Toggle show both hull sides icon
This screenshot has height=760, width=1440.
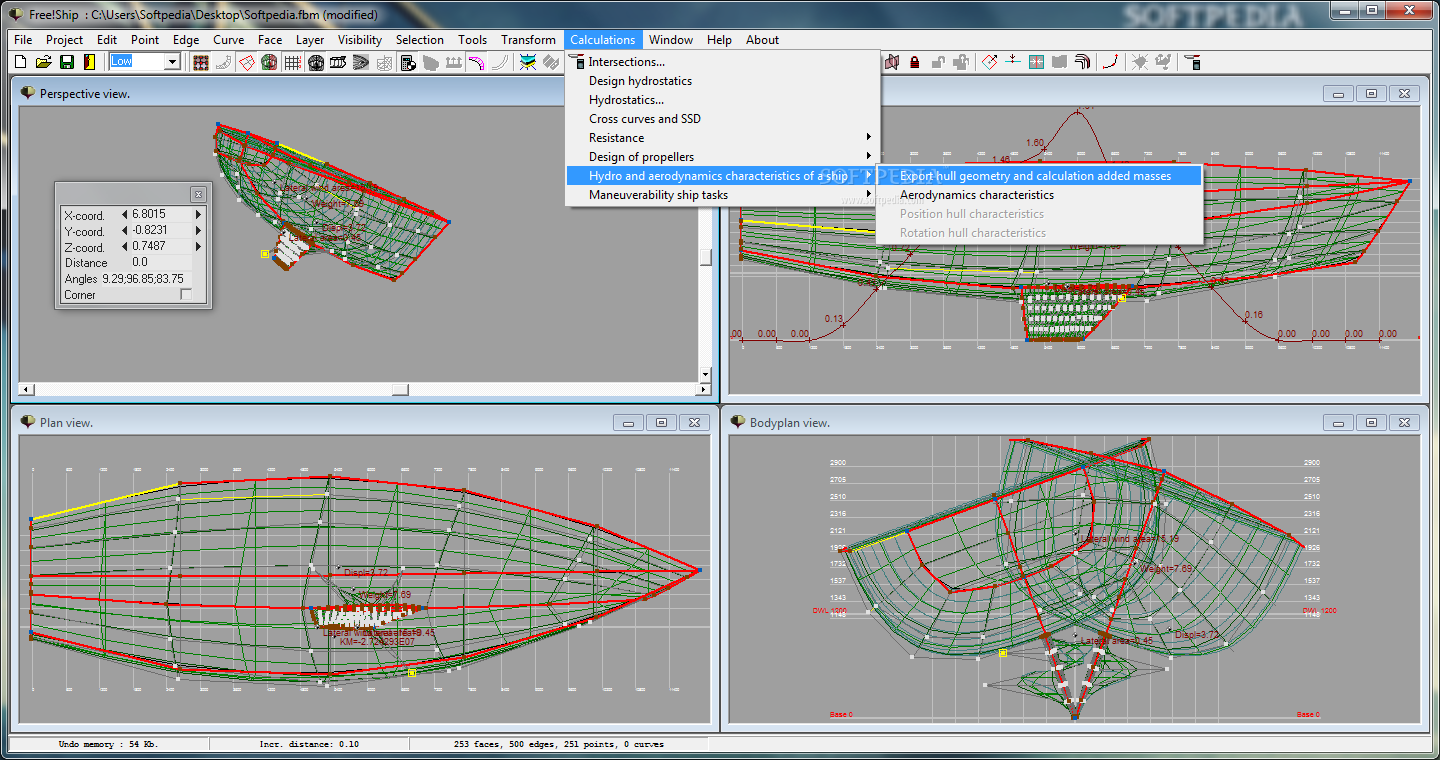tap(269, 62)
